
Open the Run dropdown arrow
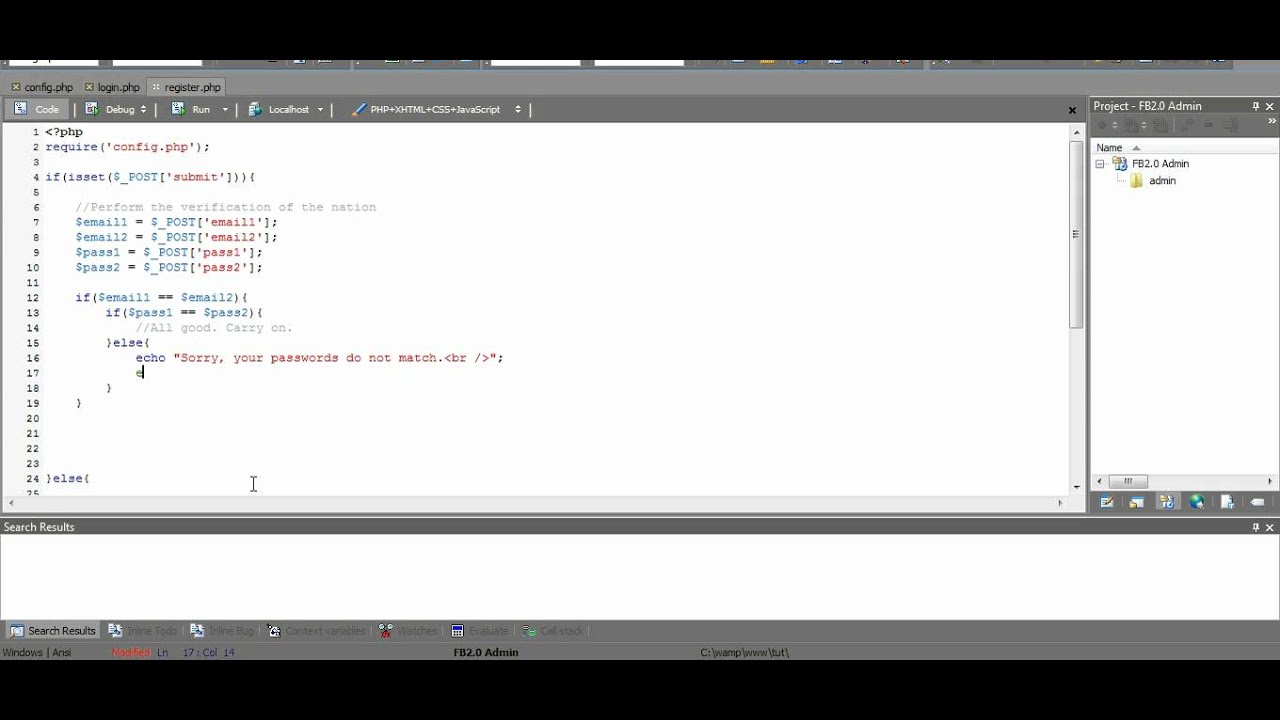225,109
